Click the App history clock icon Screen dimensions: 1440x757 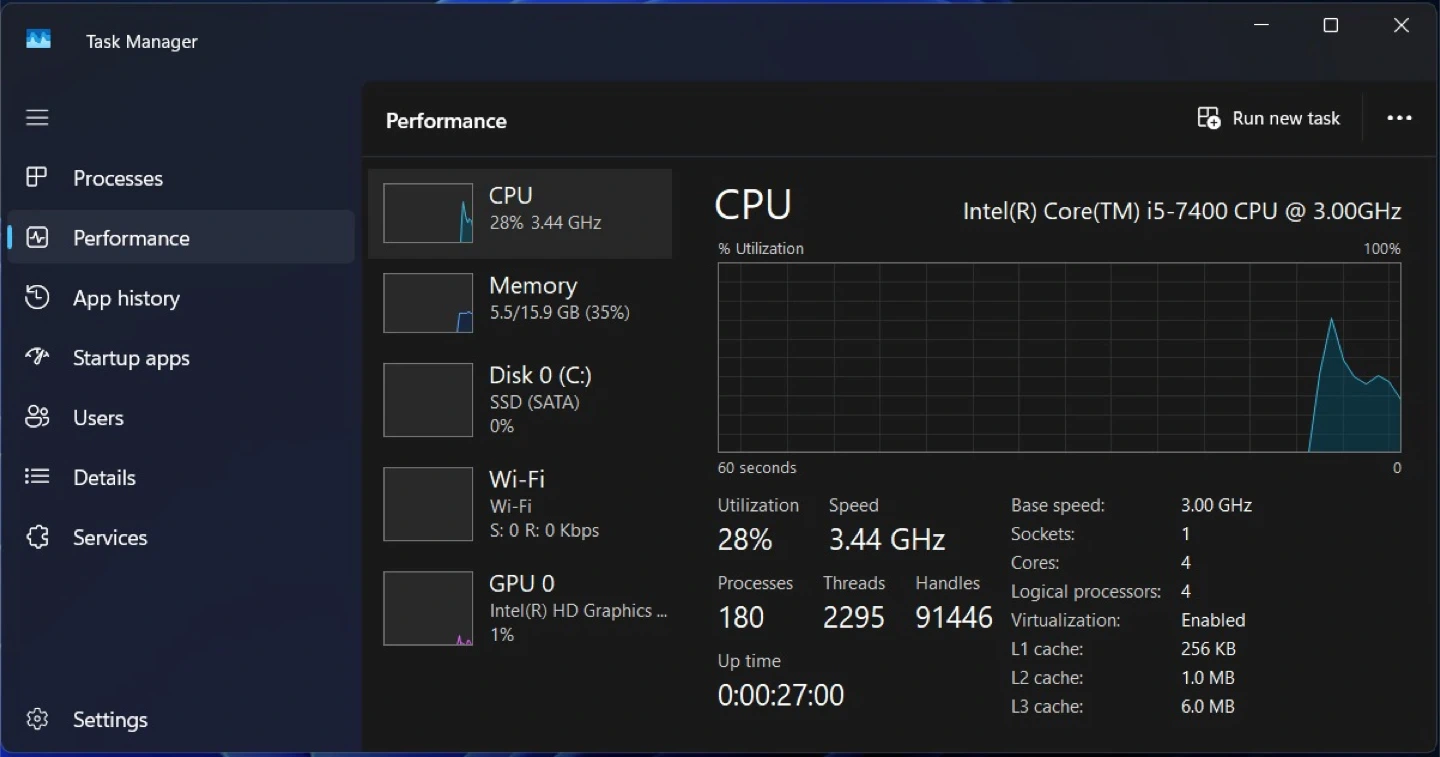pyautogui.click(x=37, y=298)
